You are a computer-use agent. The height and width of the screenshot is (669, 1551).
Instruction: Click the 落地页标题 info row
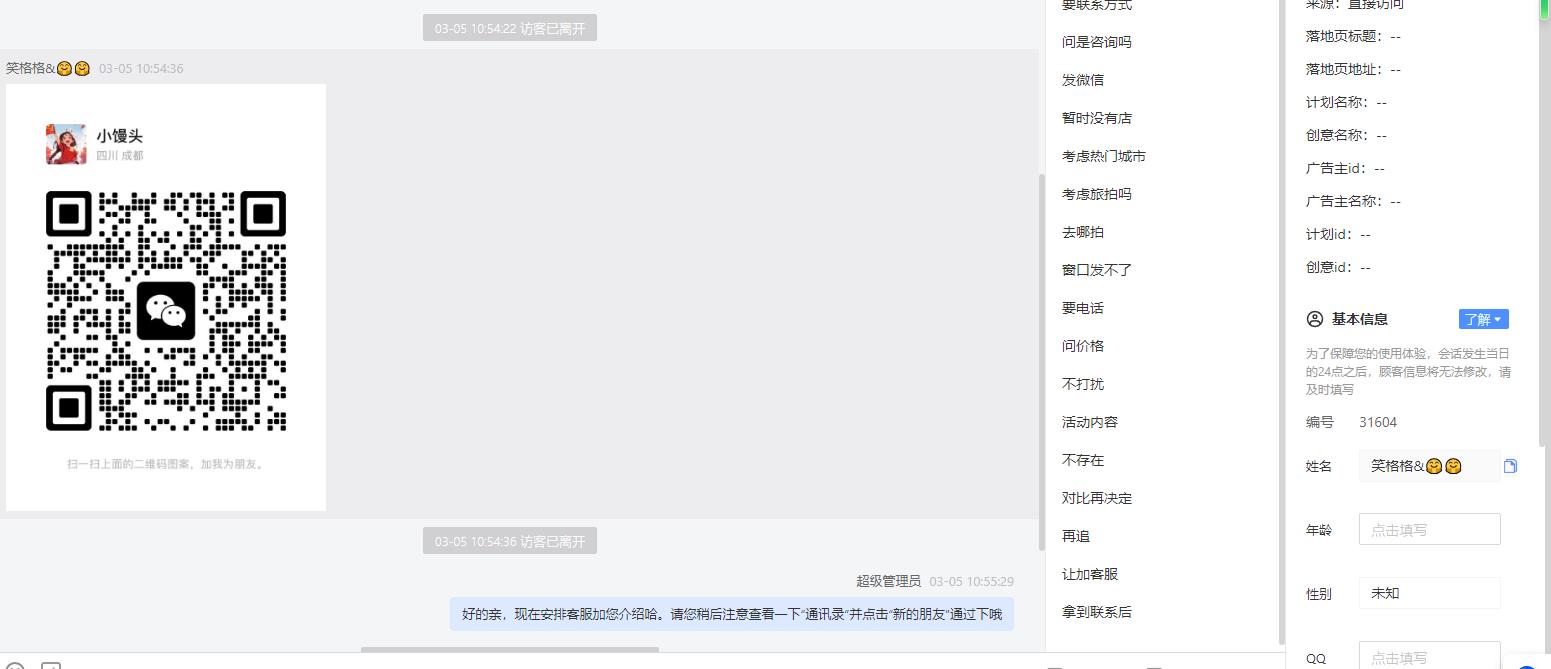1353,36
